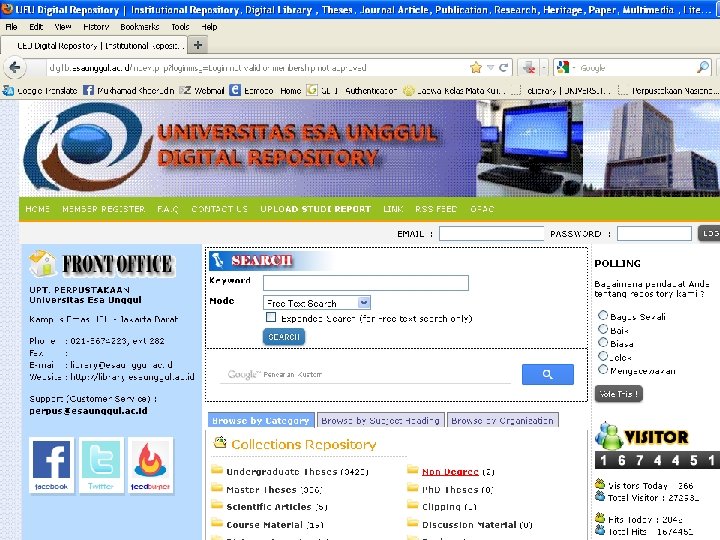Bookmark page with the star icon
The image size is (720, 540).
476,68
